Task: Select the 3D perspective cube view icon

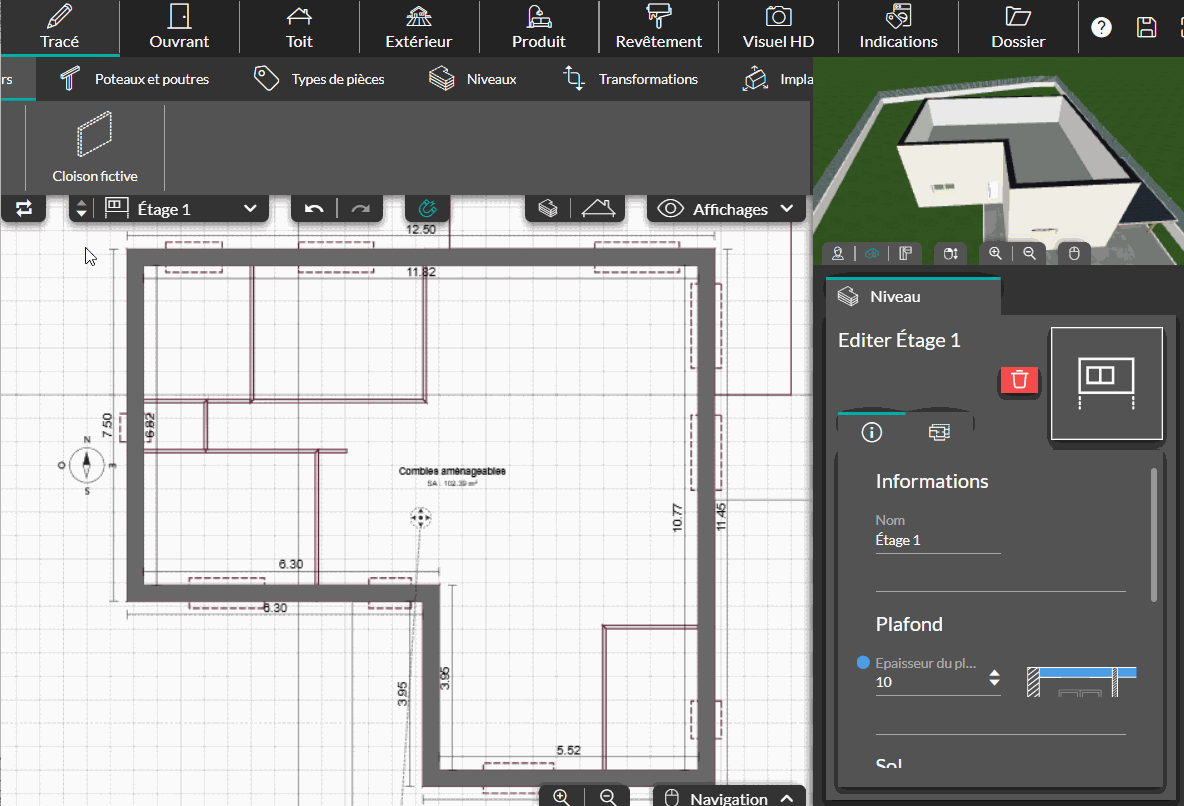Action: pos(872,254)
